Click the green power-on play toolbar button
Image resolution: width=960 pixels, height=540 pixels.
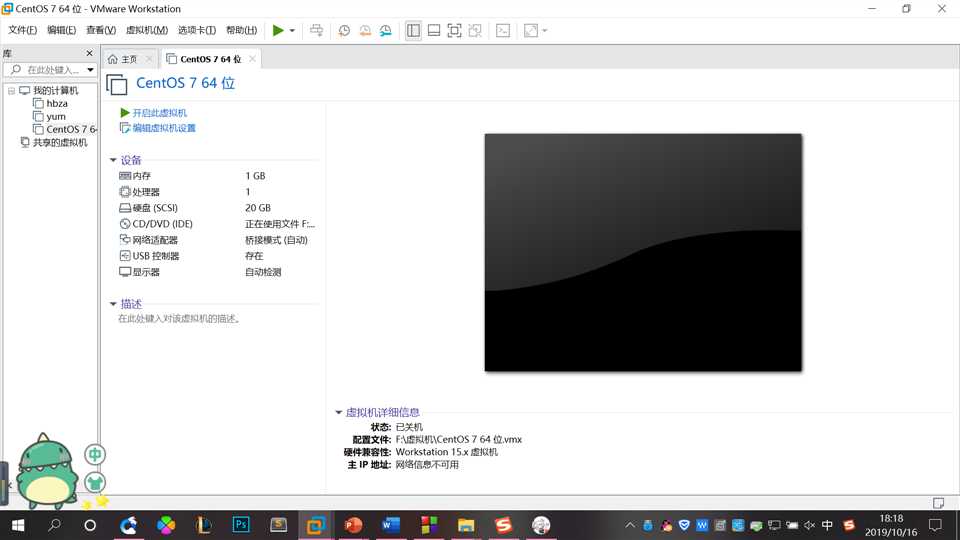coord(278,31)
